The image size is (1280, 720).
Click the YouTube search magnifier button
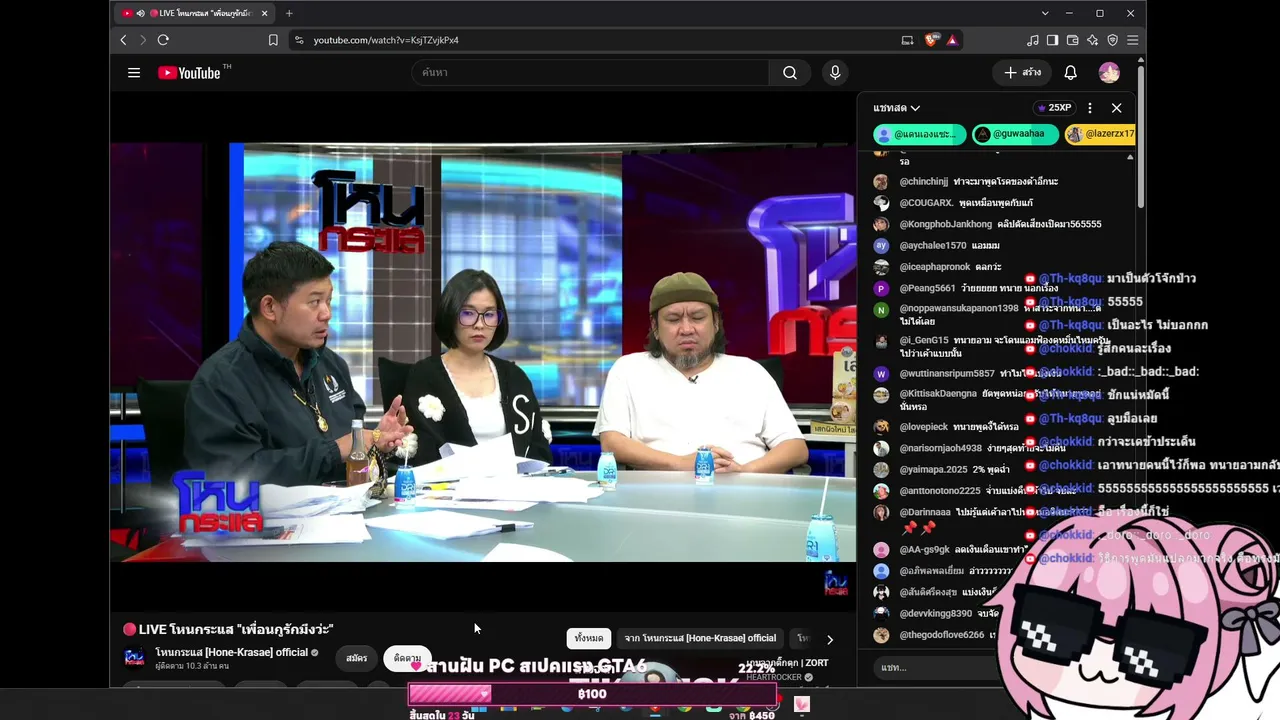coord(790,72)
